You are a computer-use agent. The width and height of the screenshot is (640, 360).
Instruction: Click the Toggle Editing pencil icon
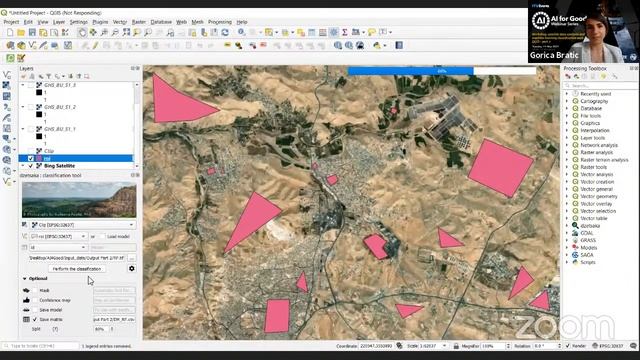click(x=95, y=45)
